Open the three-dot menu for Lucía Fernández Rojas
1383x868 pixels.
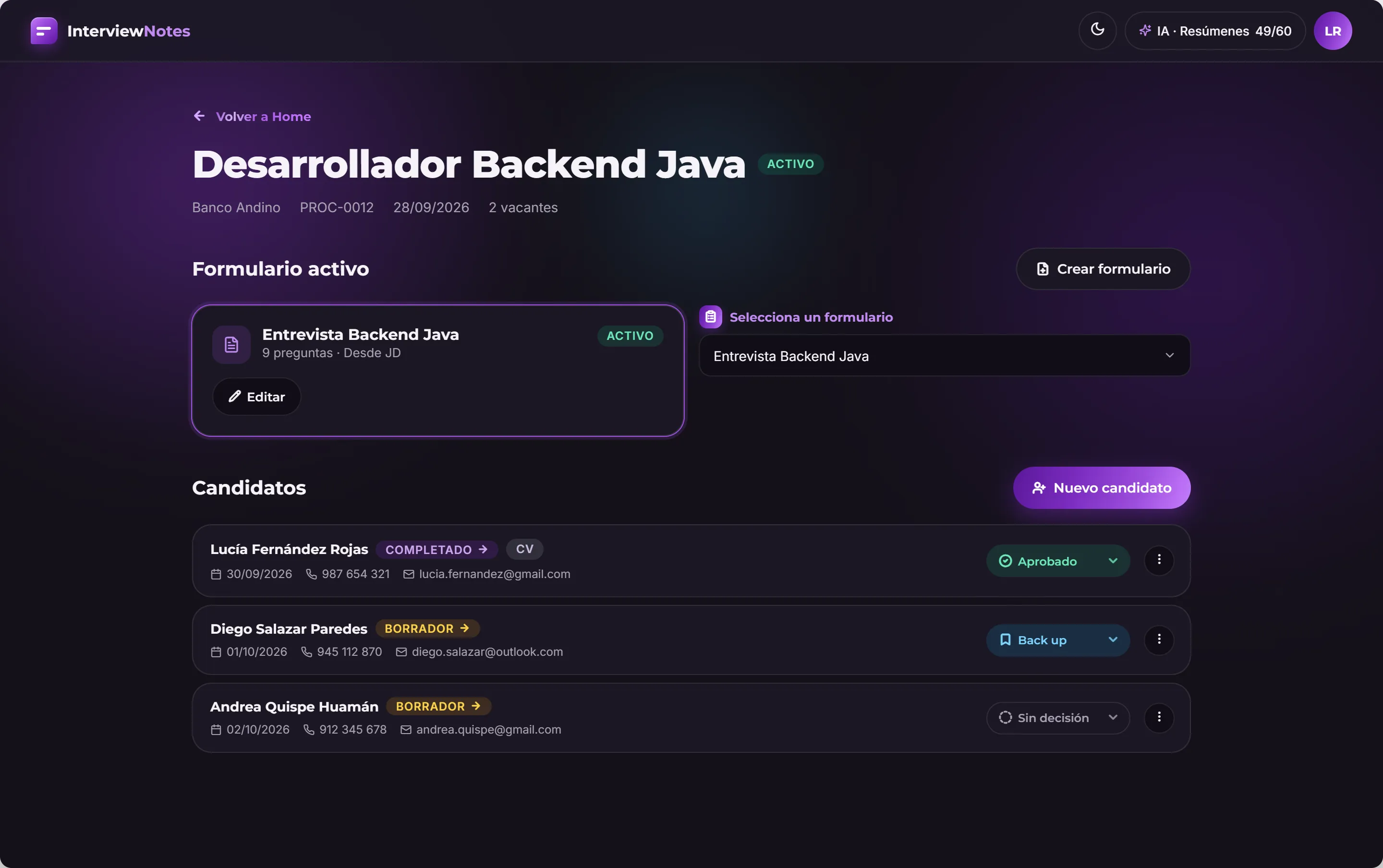(x=1159, y=560)
